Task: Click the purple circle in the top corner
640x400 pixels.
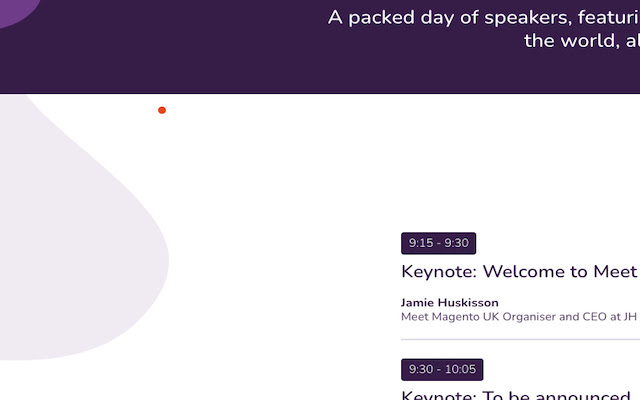Action: [15, 8]
